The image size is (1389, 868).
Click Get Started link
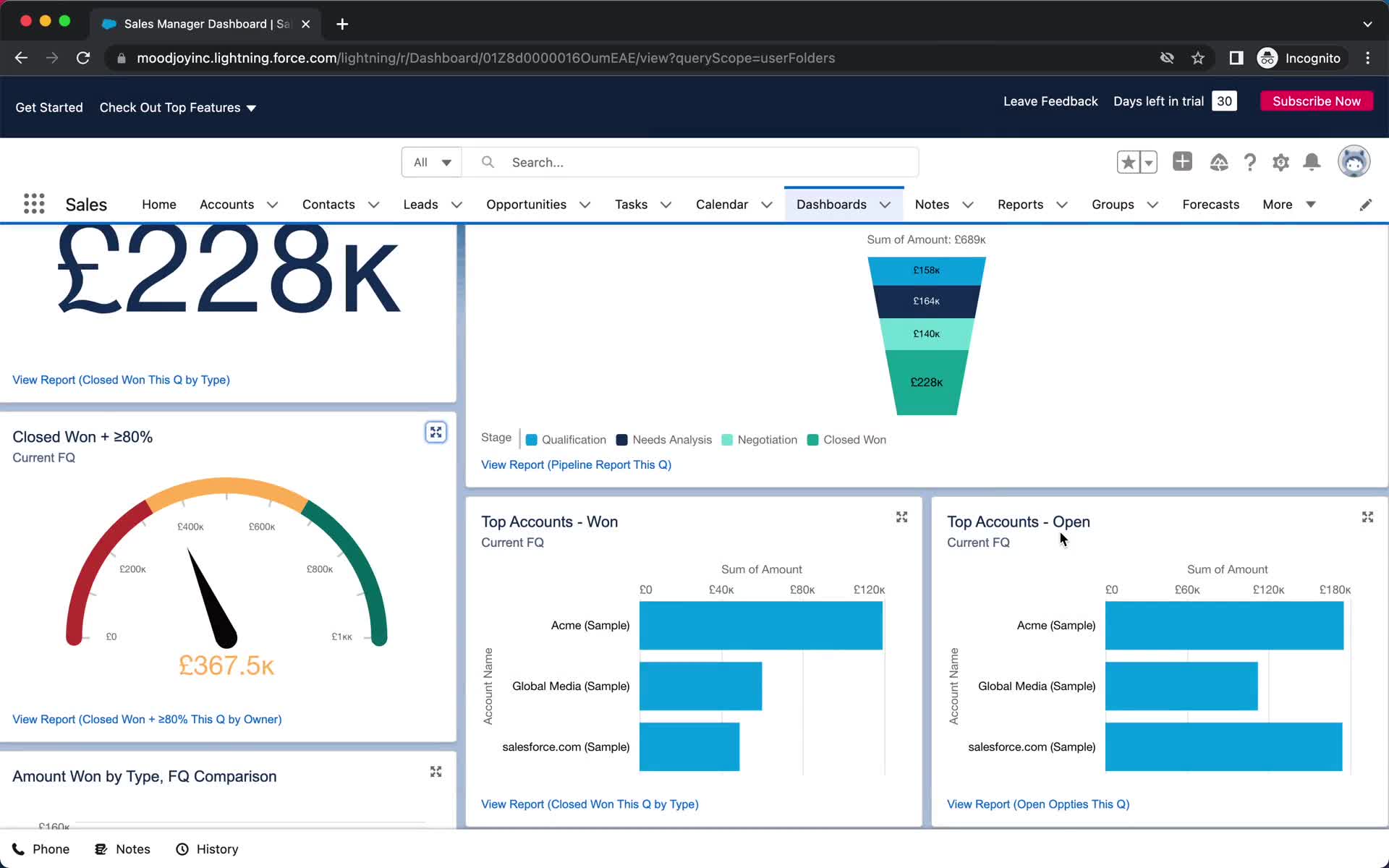click(x=49, y=108)
